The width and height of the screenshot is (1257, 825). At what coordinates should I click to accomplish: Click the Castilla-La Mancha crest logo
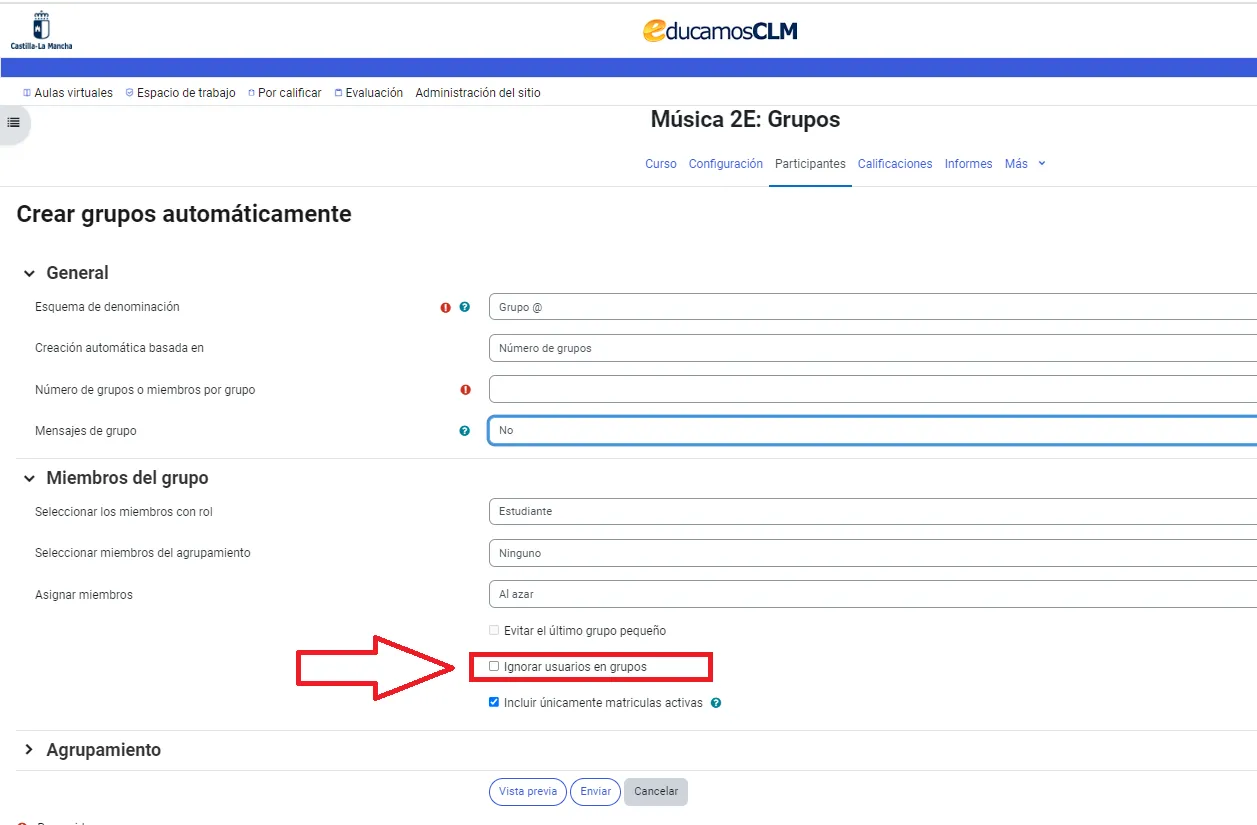[41, 30]
